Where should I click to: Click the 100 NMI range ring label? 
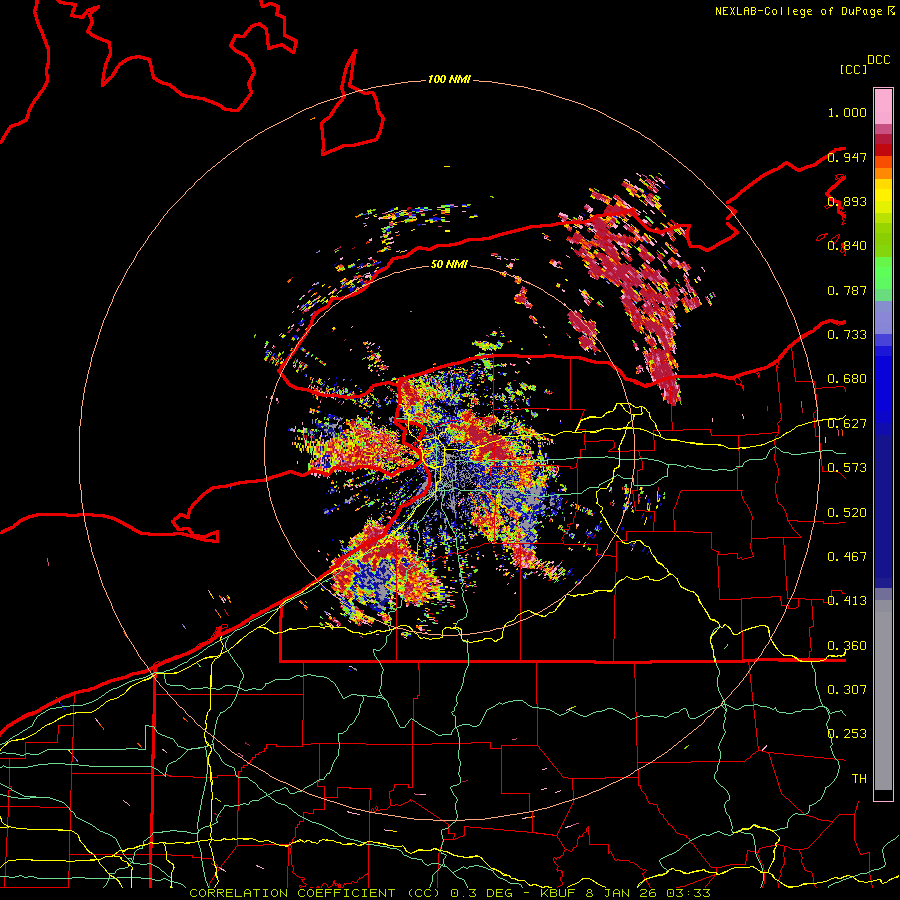click(449, 79)
